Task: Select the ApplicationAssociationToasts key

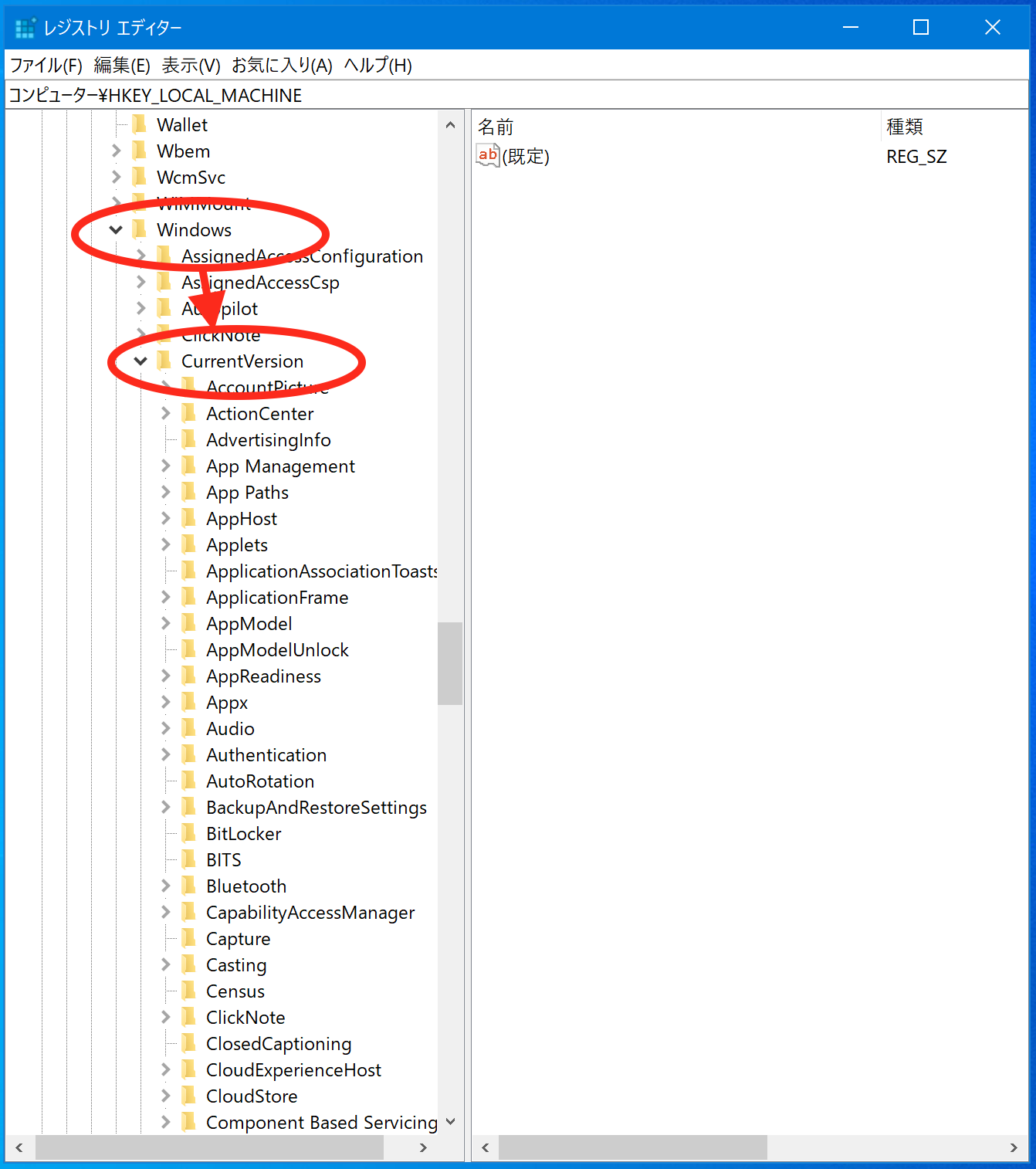Action: [322, 571]
